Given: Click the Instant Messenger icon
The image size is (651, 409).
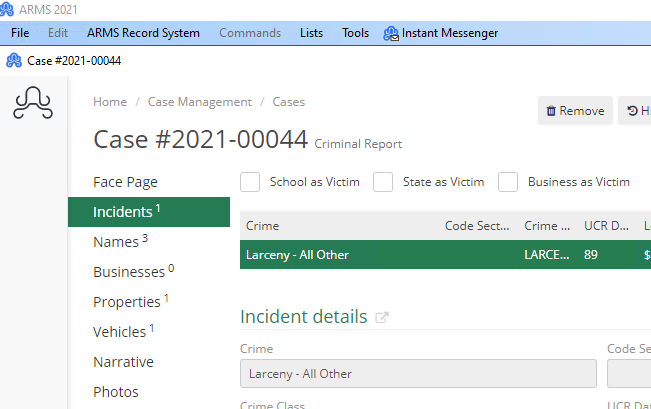Looking at the screenshot, I should tap(390, 33).
